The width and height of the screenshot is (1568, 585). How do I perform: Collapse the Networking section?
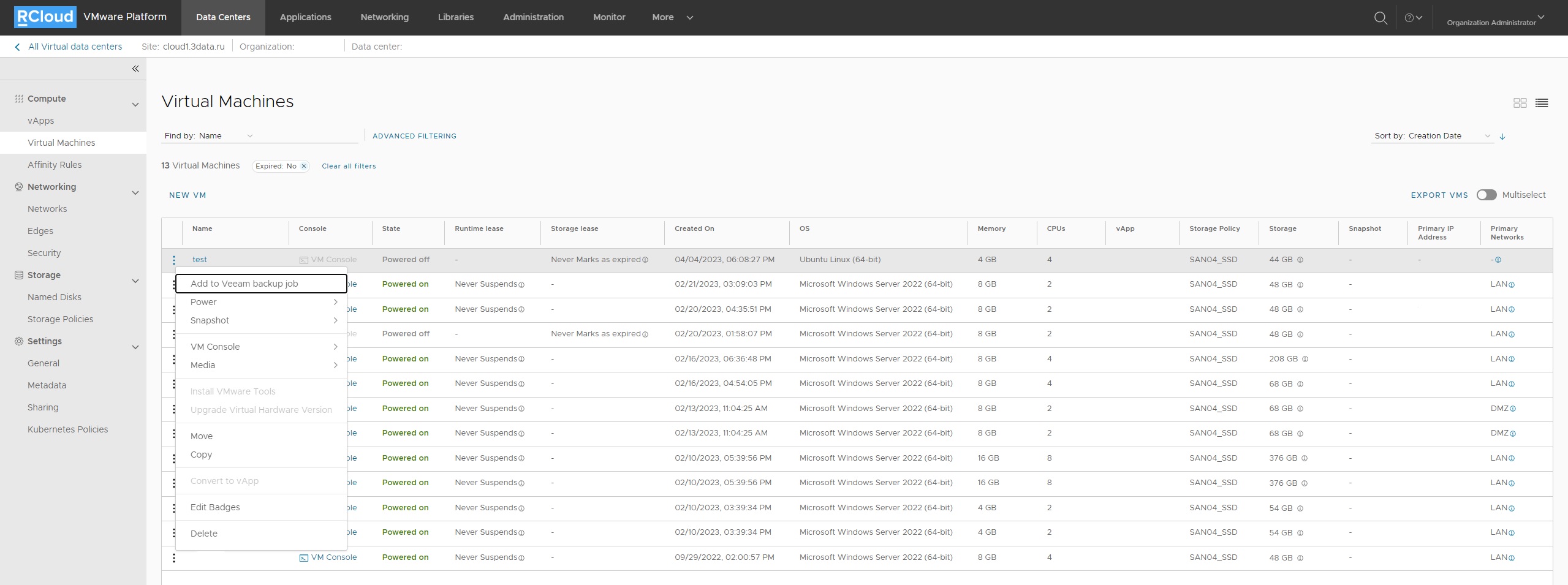click(135, 193)
